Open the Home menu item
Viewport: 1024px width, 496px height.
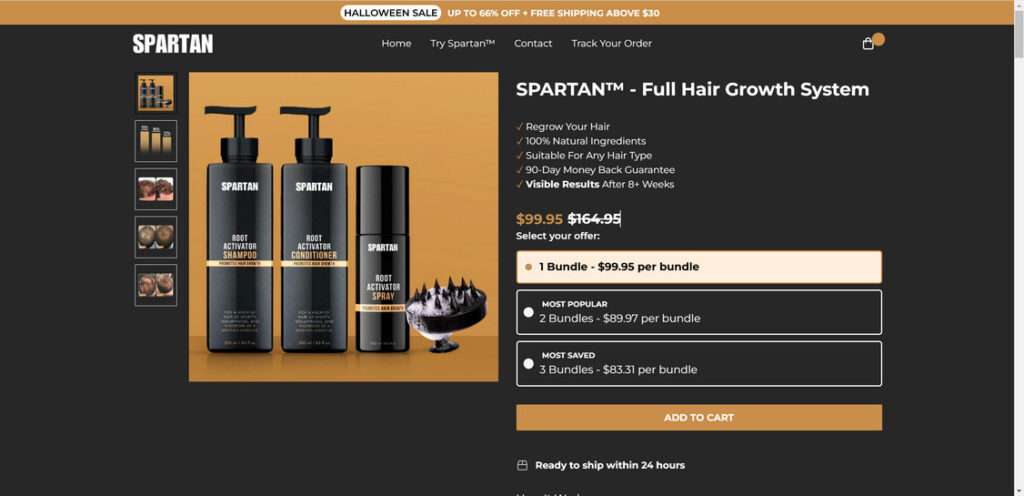pos(396,44)
